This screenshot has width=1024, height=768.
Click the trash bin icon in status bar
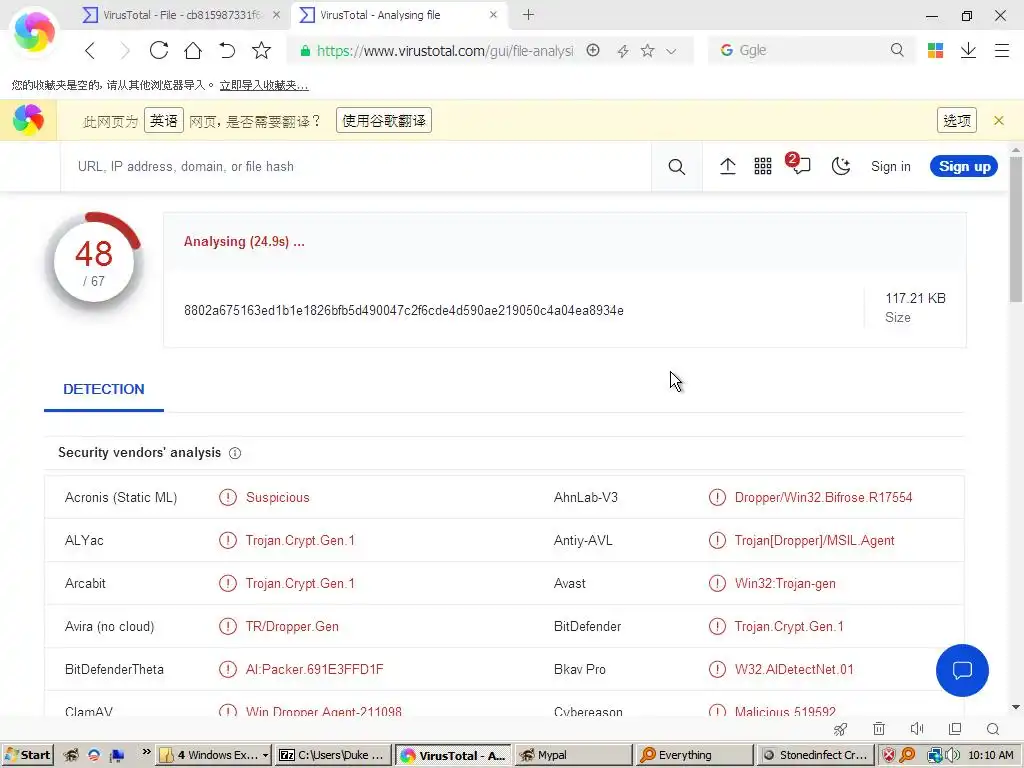[x=879, y=729]
